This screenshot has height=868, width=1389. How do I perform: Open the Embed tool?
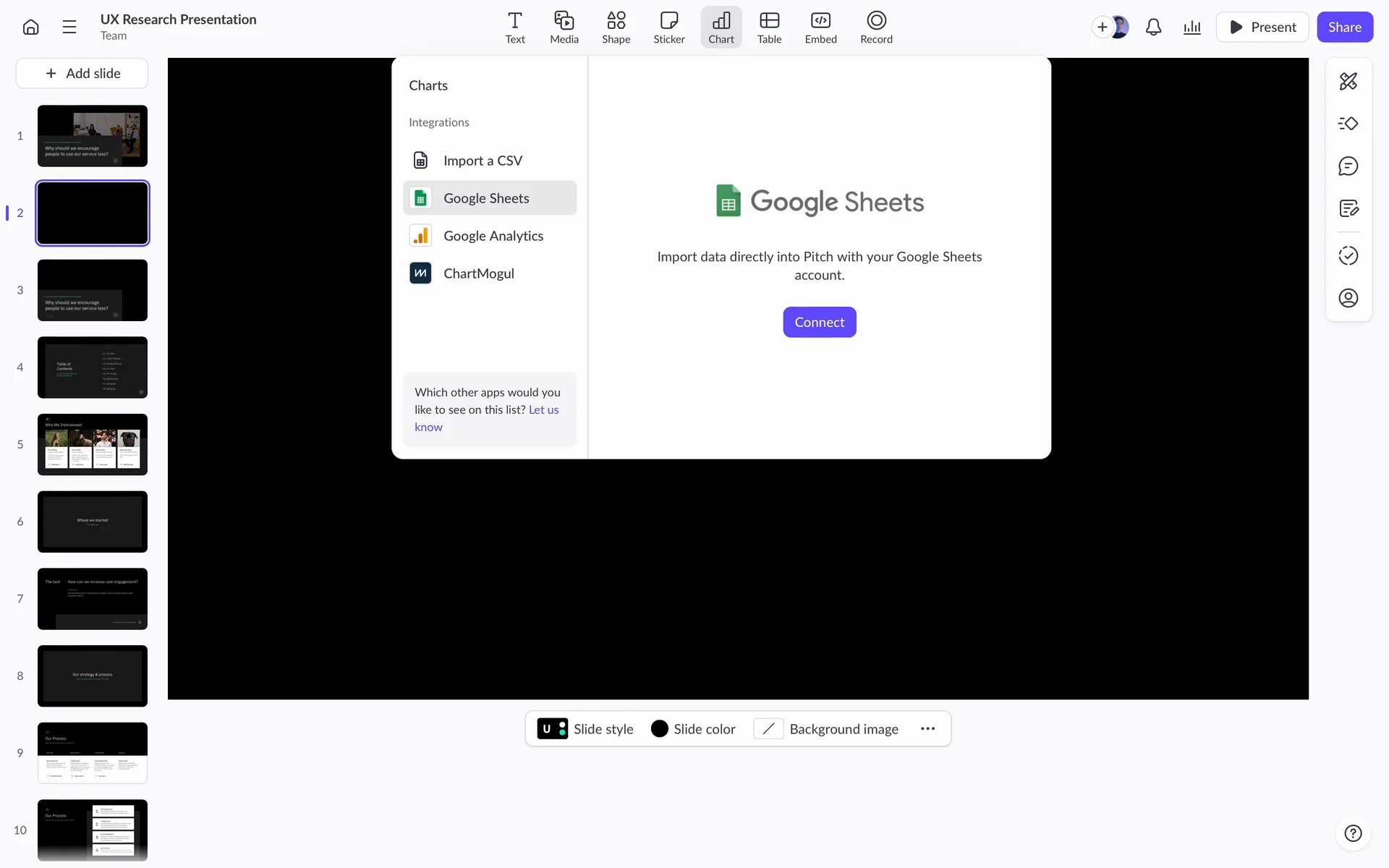pos(820,27)
